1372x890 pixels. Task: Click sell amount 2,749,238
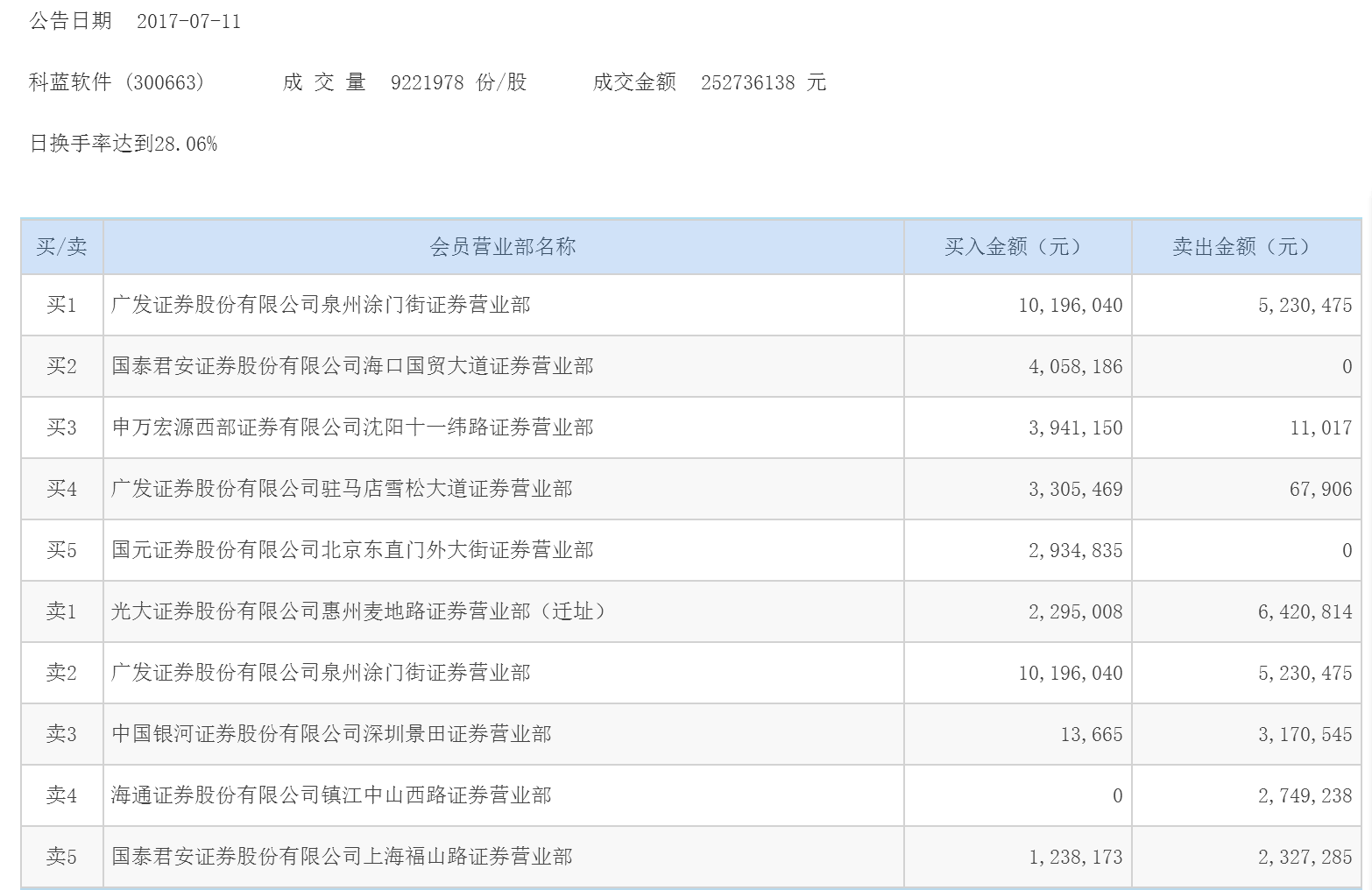[x=1305, y=796]
